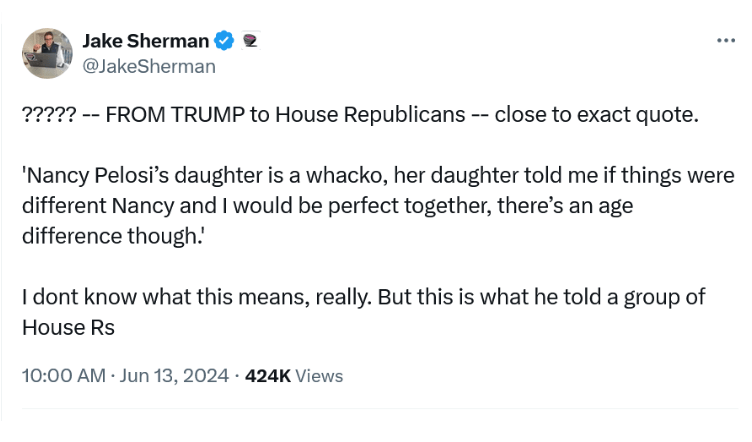Click the display name Jake Sherman
Viewport: 752px width, 442px height.
[x=145, y=41]
